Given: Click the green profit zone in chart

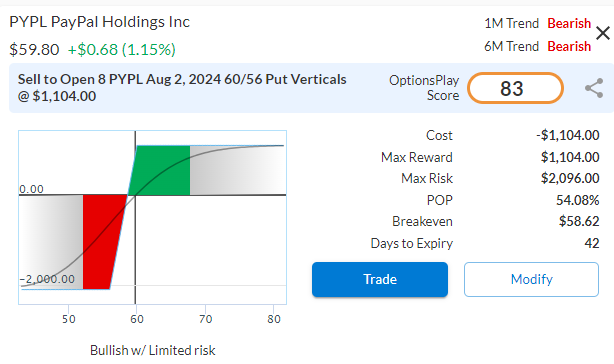Looking at the screenshot, I should click(161, 170).
